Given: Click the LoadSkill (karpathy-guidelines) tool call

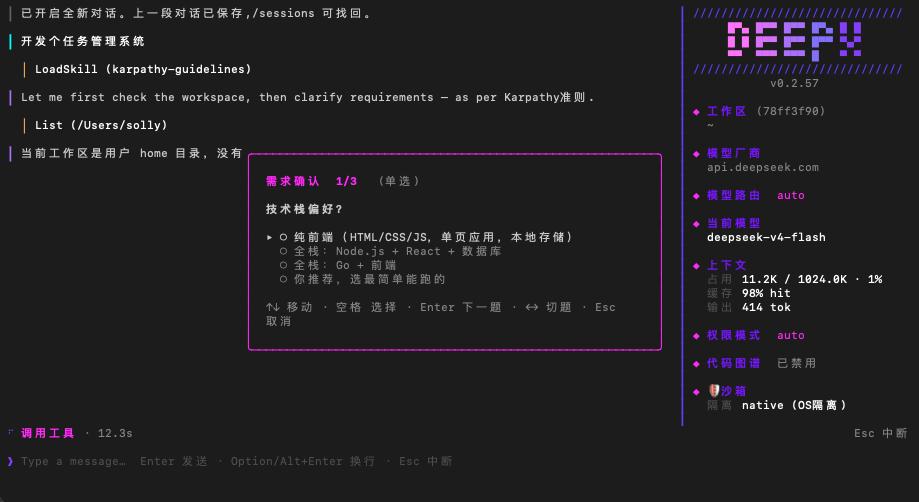Looking at the screenshot, I should (143, 69).
